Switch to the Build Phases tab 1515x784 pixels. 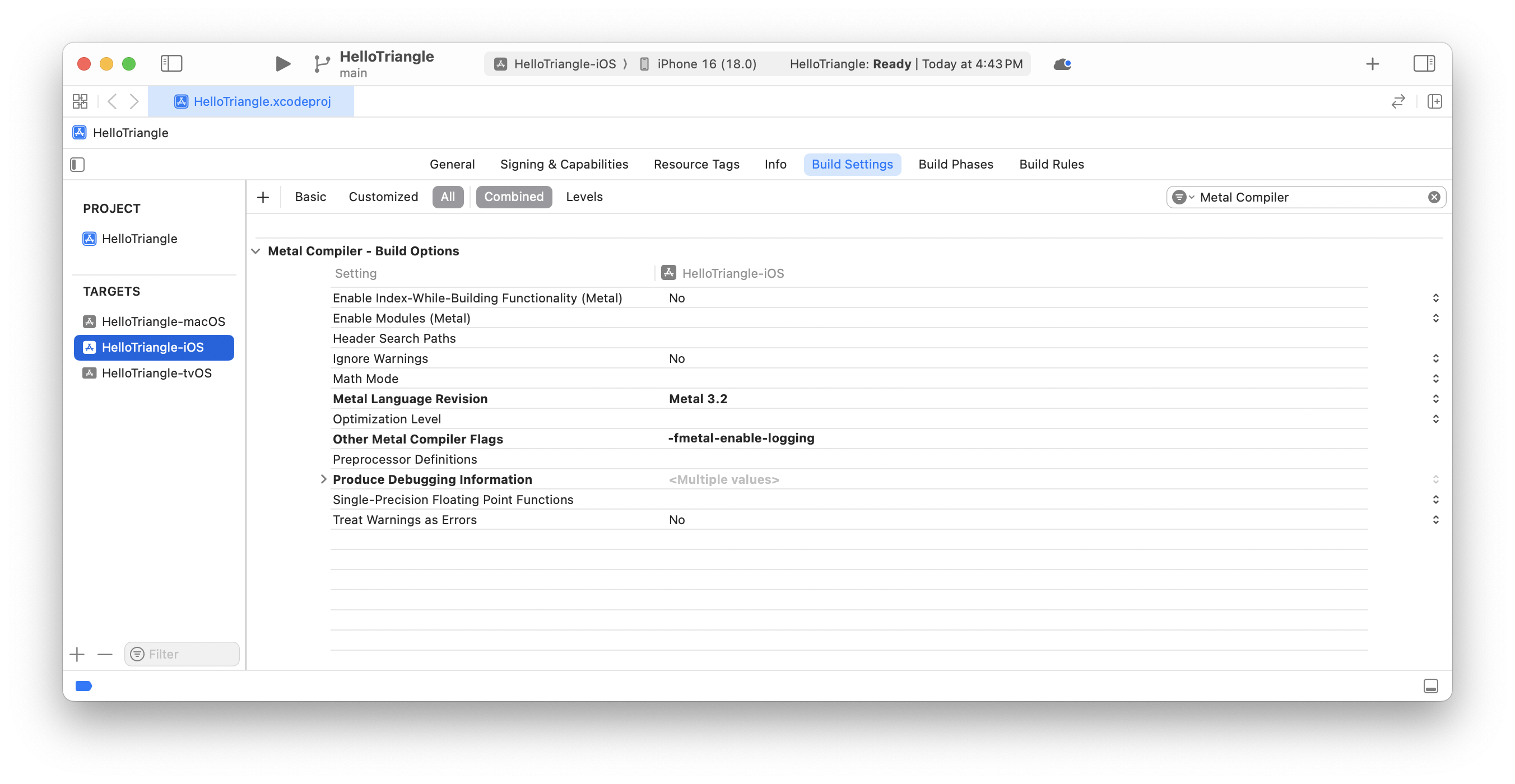tap(956, 165)
